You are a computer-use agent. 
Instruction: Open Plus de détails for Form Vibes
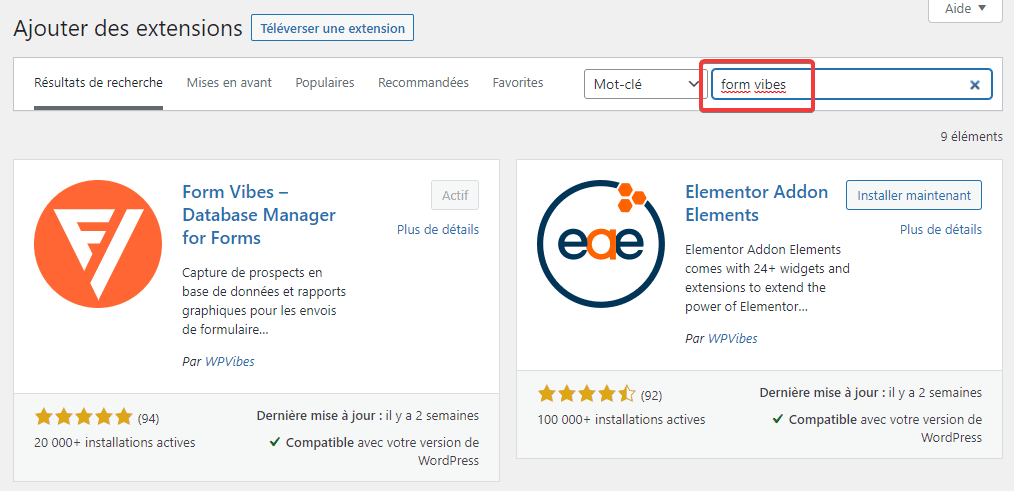(438, 230)
